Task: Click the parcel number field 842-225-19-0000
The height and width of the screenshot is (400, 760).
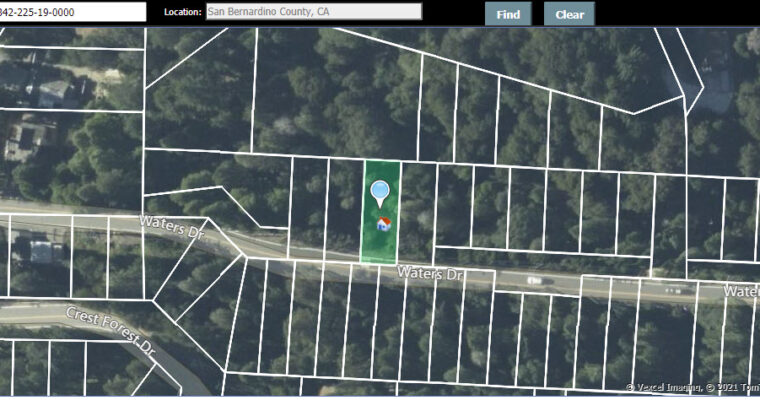Action: [70, 12]
